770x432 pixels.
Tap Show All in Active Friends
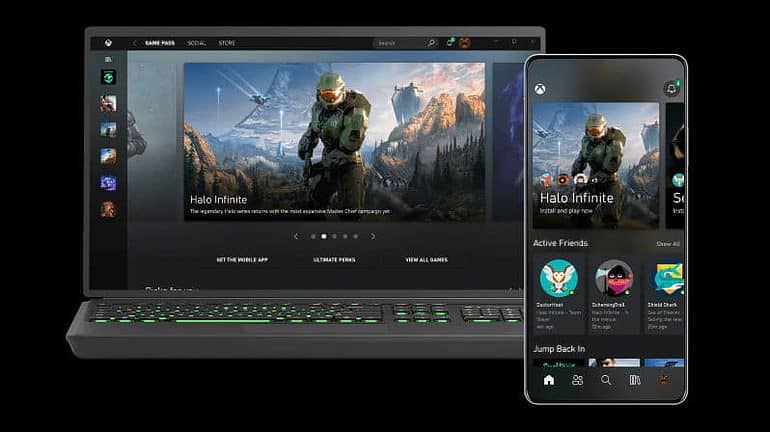[x=668, y=244]
